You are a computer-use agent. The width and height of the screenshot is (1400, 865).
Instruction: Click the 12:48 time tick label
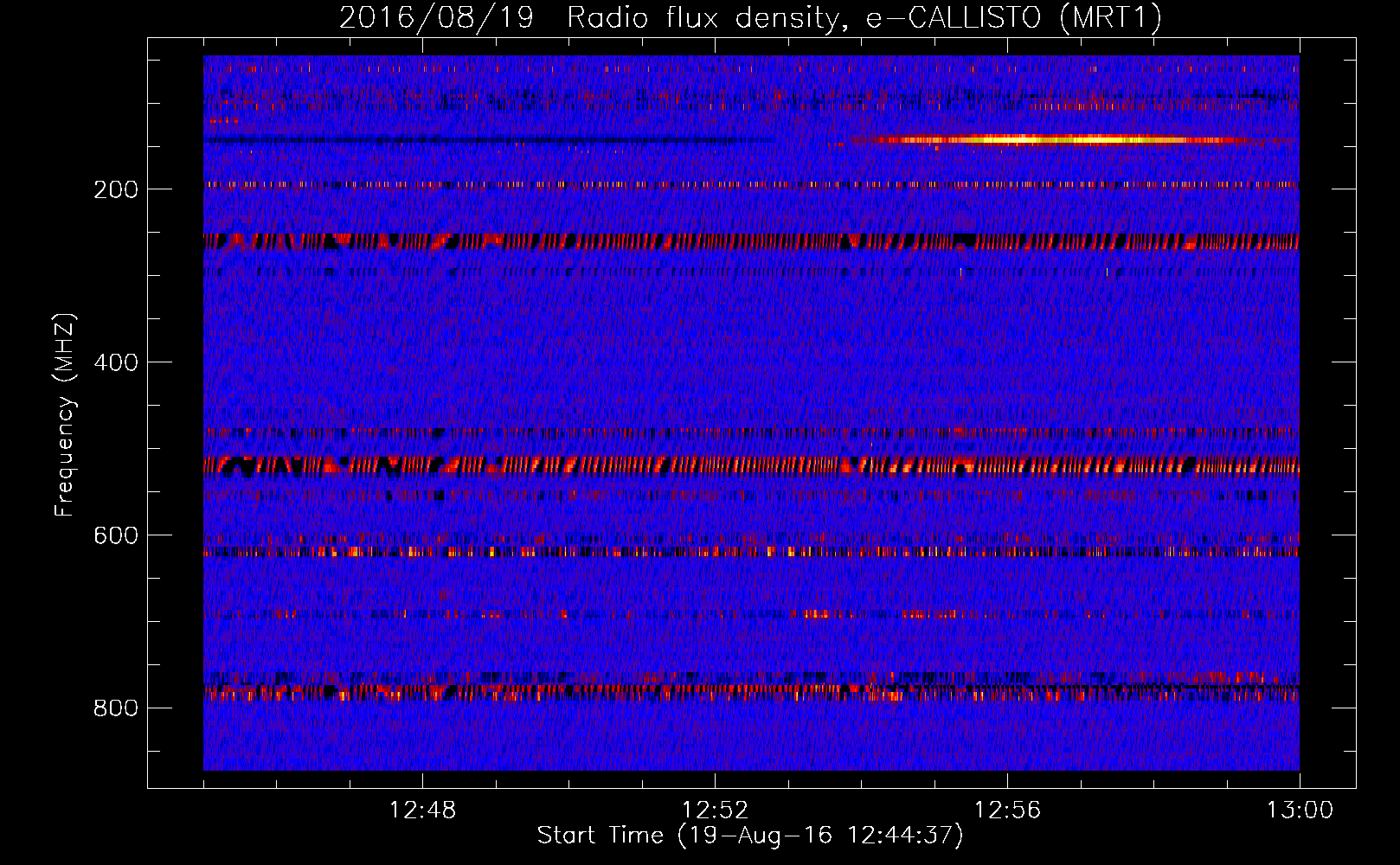422,811
